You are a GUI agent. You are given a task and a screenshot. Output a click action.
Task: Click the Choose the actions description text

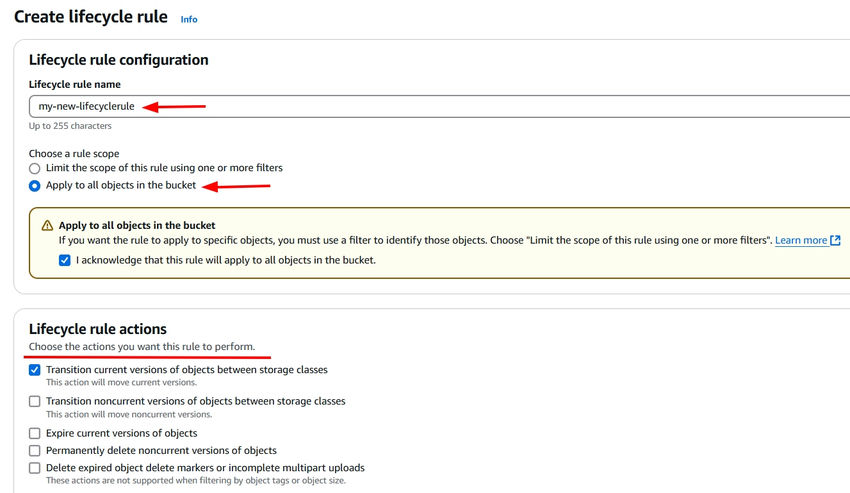135,347
